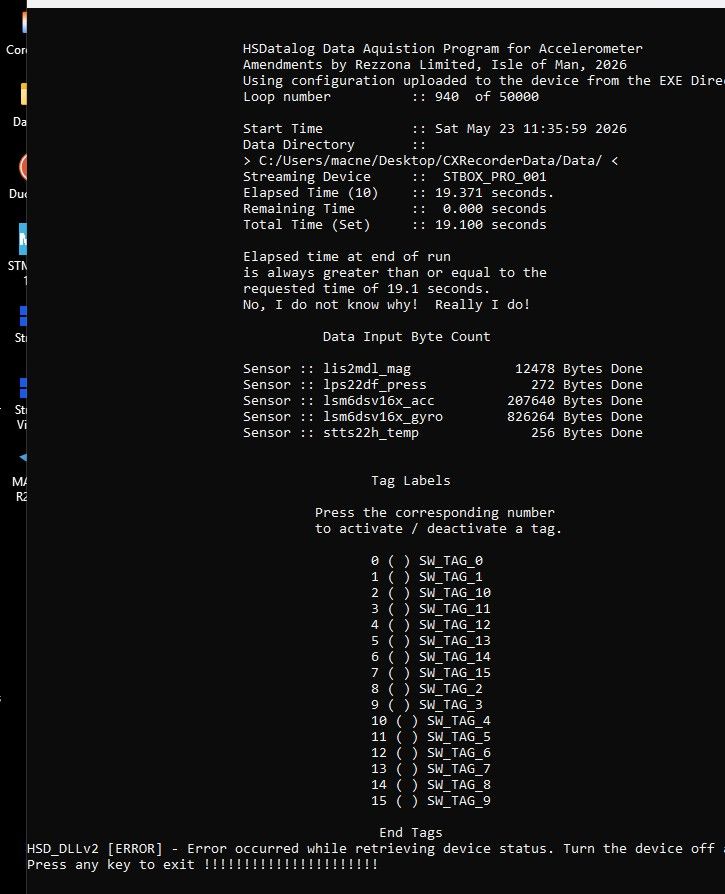Click the tag row "9 ( ) SW_TAG_3"
Viewport: 725px width, 894px height.
coord(427,705)
